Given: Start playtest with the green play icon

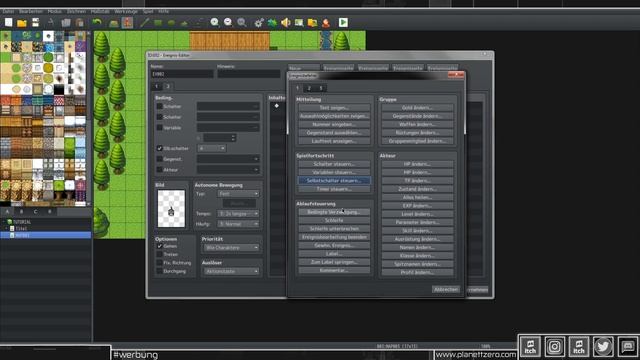Looking at the screenshot, I should 343,22.
